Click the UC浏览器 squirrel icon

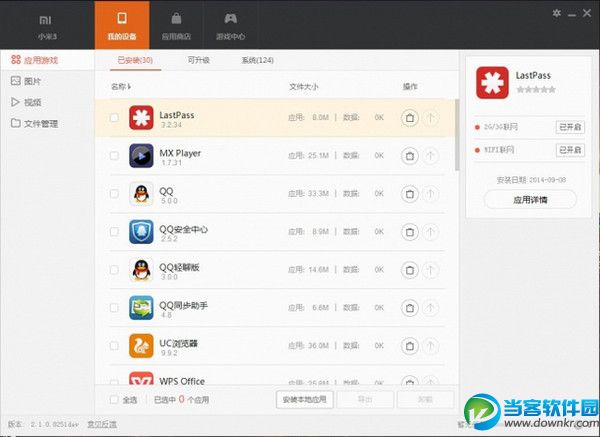[141, 346]
